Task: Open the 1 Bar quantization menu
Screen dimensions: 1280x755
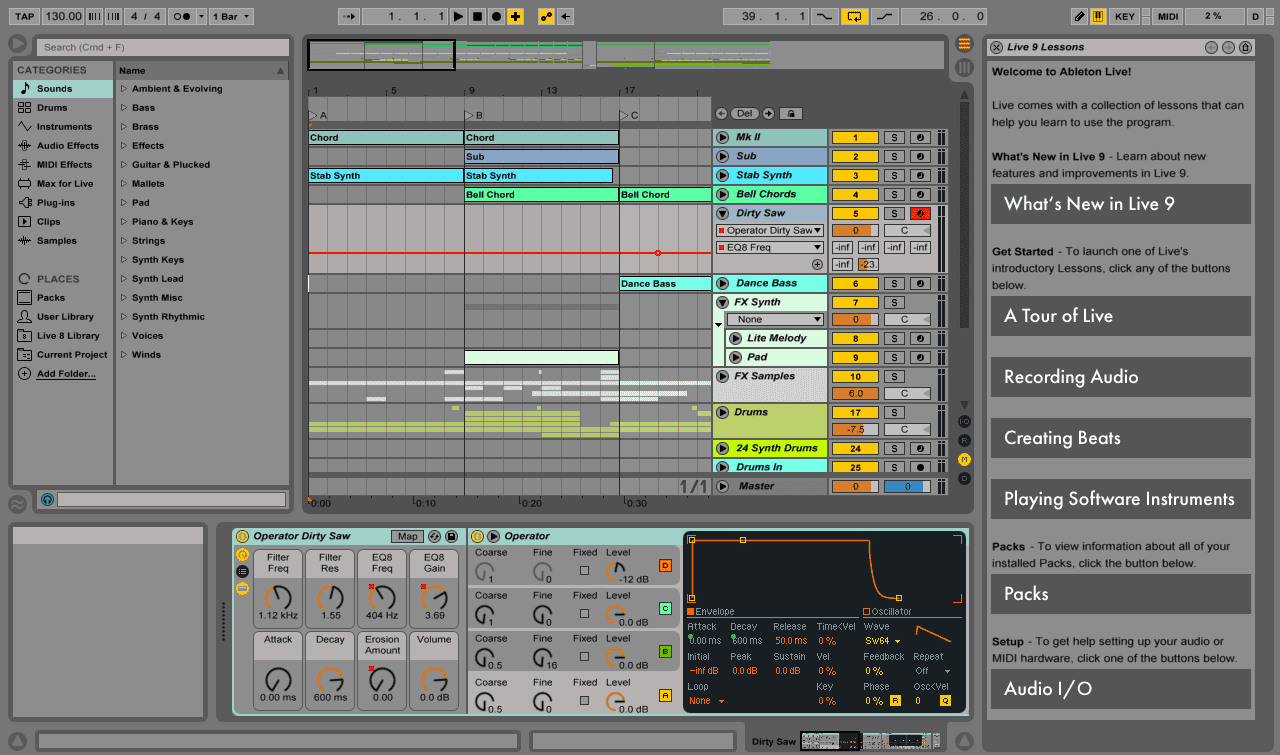Action: [x=231, y=16]
